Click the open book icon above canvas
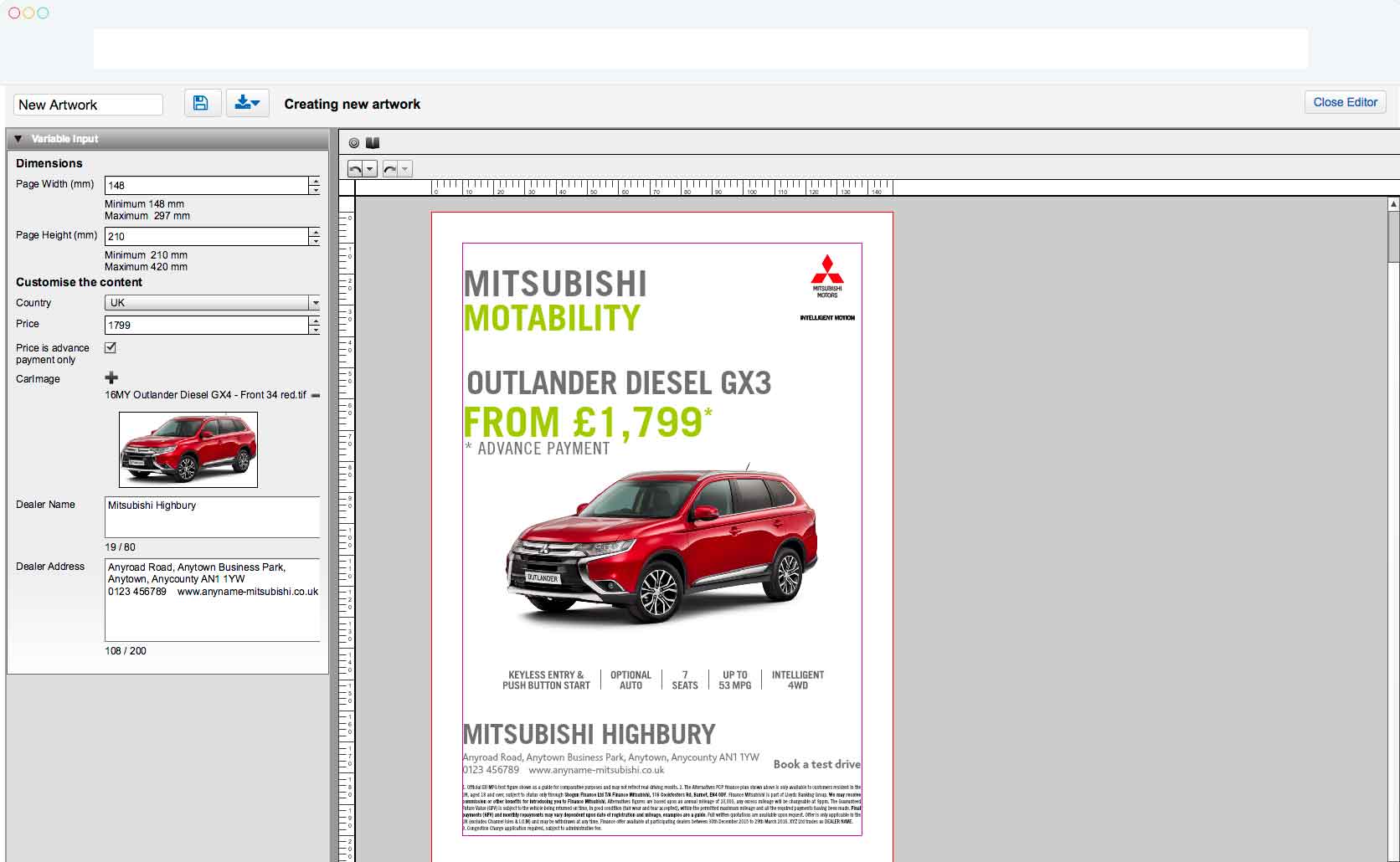Image resolution: width=1400 pixels, height=862 pixels. click(x=373, y=143)
